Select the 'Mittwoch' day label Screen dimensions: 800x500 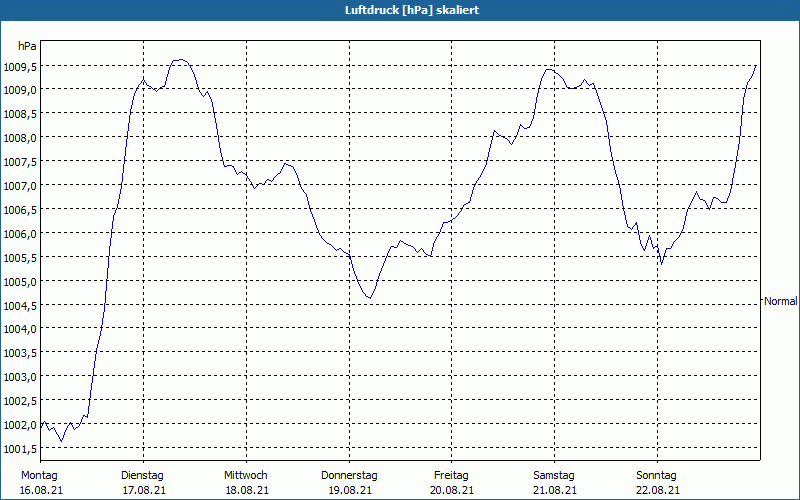245,476
